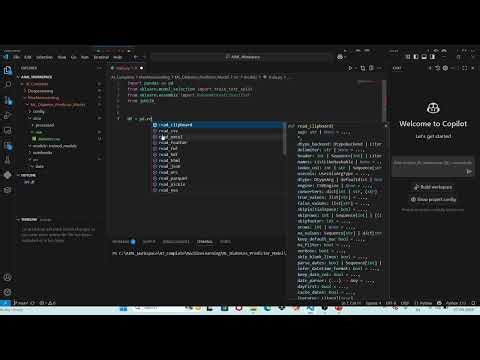Expand the config folder
The height and width of the screenshot is (360, 480).
click(x=38, y=111)
